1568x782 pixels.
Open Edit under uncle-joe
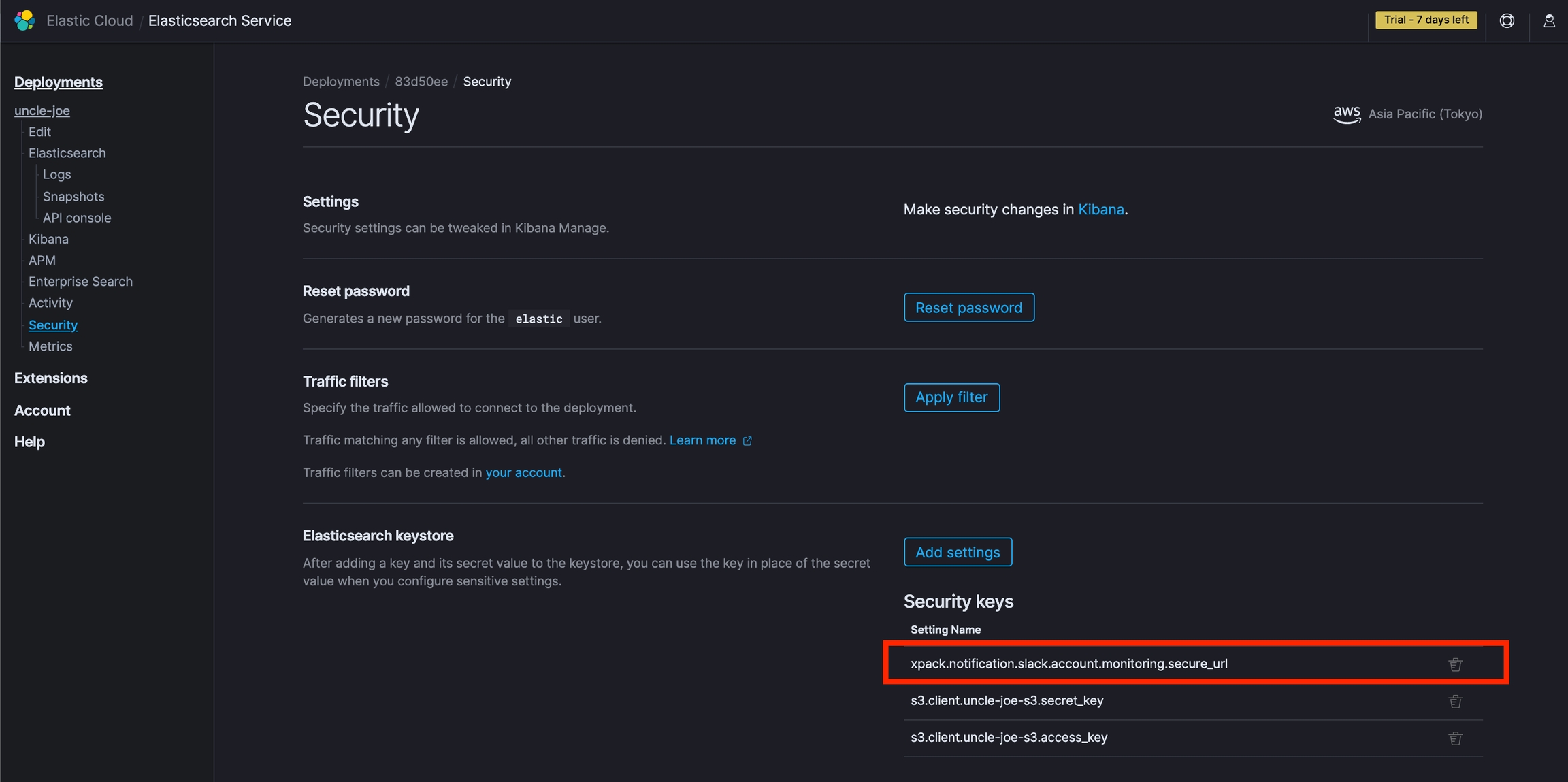39,132
